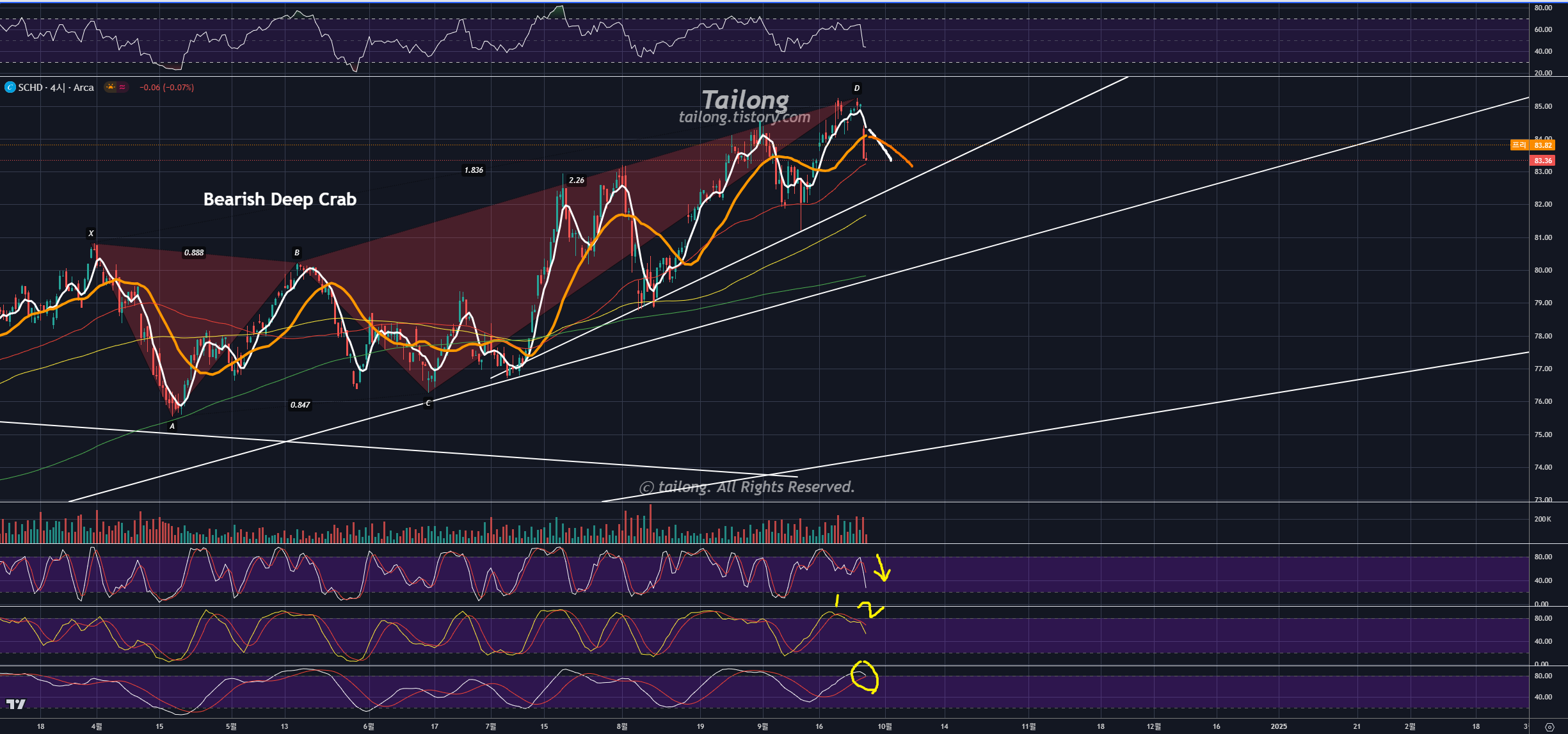Select the Bearish Deep Crab text label
The image size is (1568, 734).
[x=280, y=200]
